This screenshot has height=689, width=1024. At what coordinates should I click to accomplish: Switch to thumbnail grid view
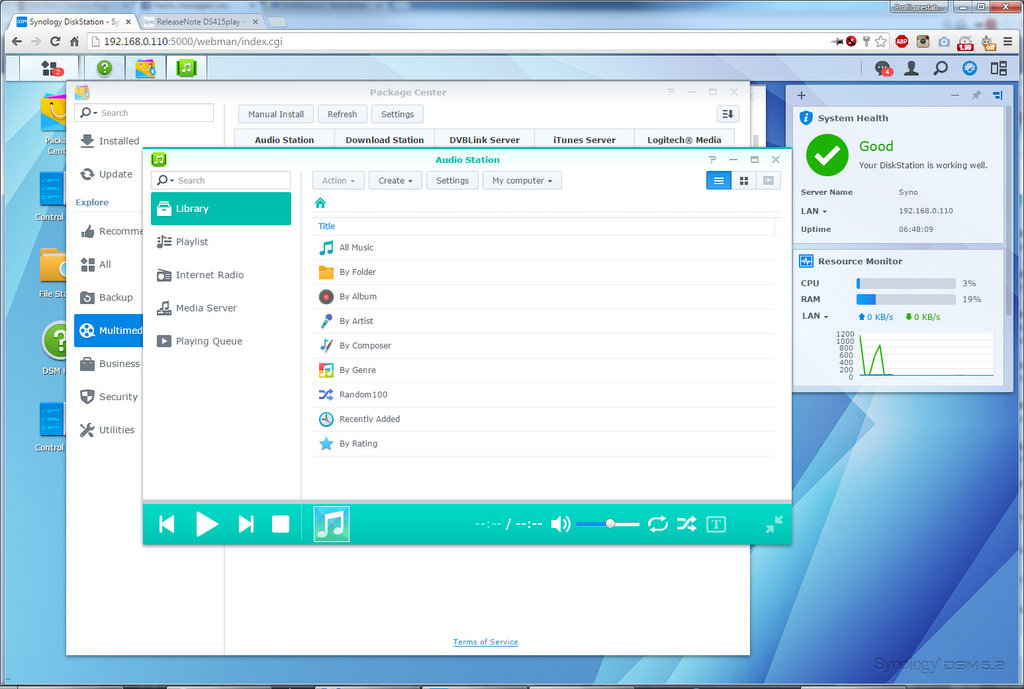744,181
